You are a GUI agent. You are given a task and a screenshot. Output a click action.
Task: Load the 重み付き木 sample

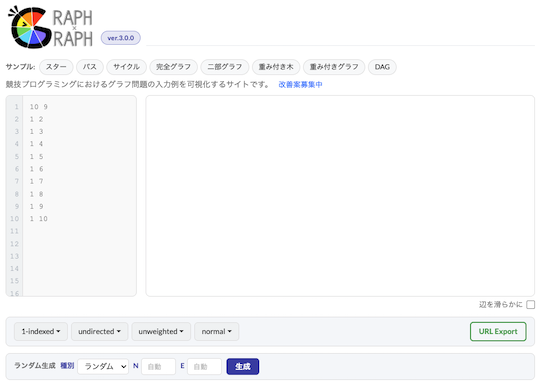point(276,67)
